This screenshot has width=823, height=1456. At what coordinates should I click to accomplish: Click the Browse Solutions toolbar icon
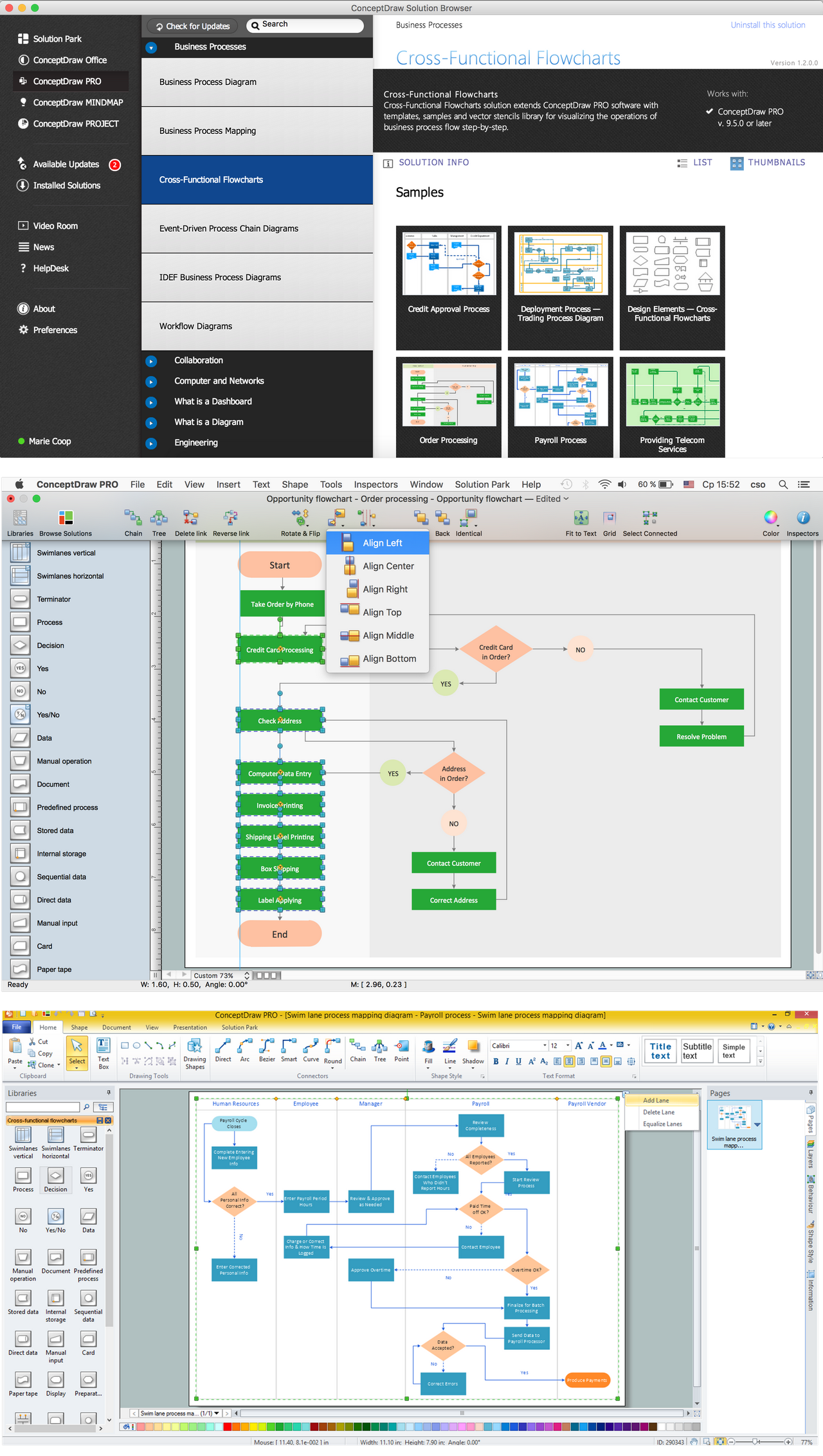(66, 518)
